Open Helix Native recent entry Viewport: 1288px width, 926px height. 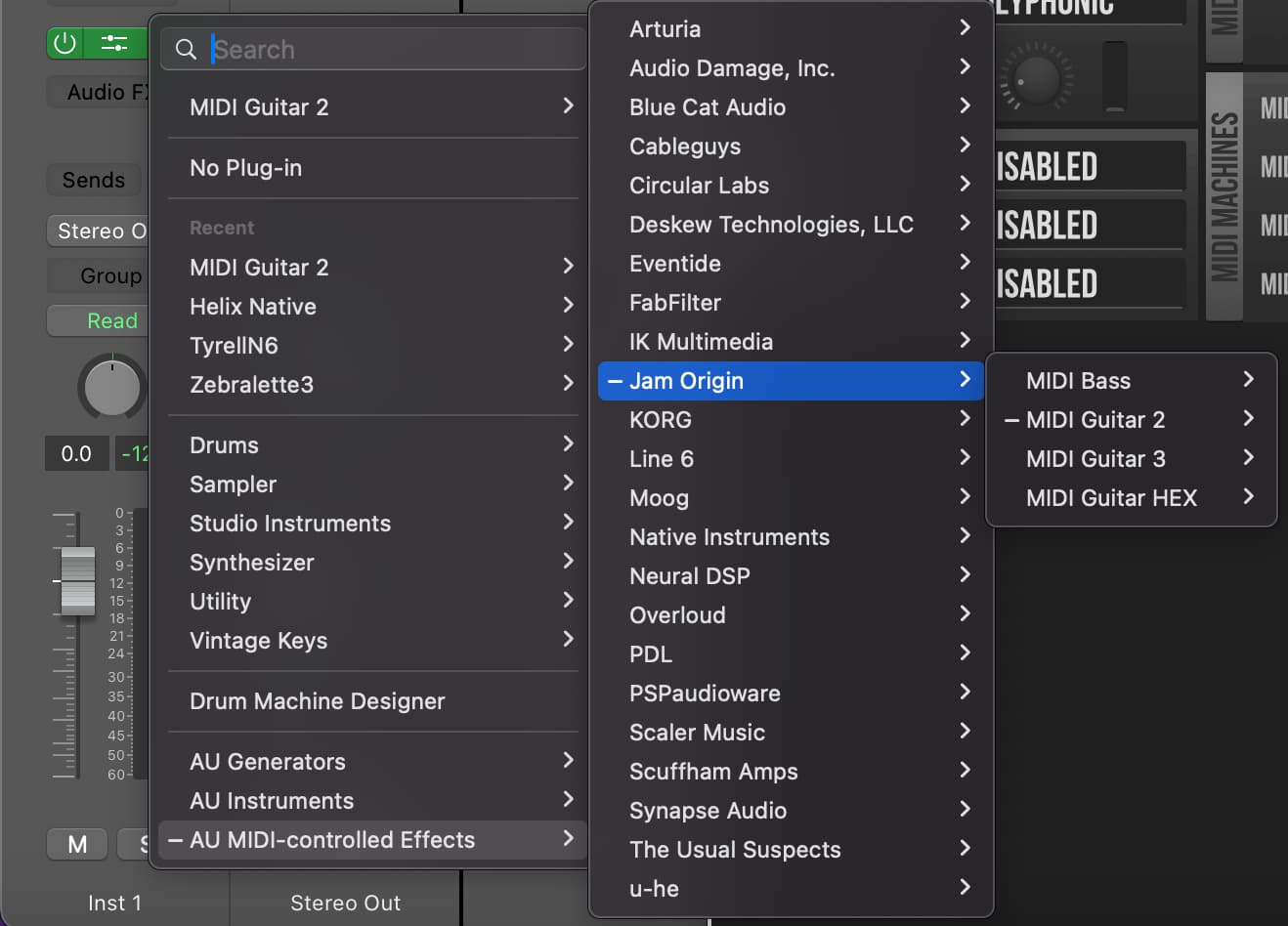tap(373, 306)
